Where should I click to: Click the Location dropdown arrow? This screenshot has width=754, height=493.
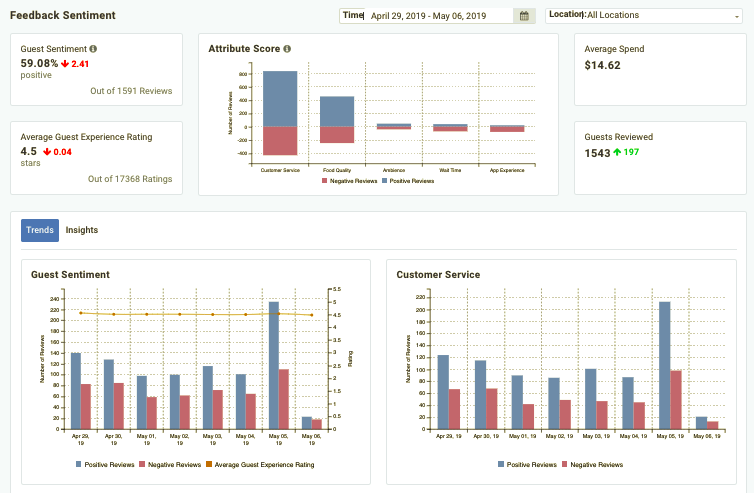[736, 17]
